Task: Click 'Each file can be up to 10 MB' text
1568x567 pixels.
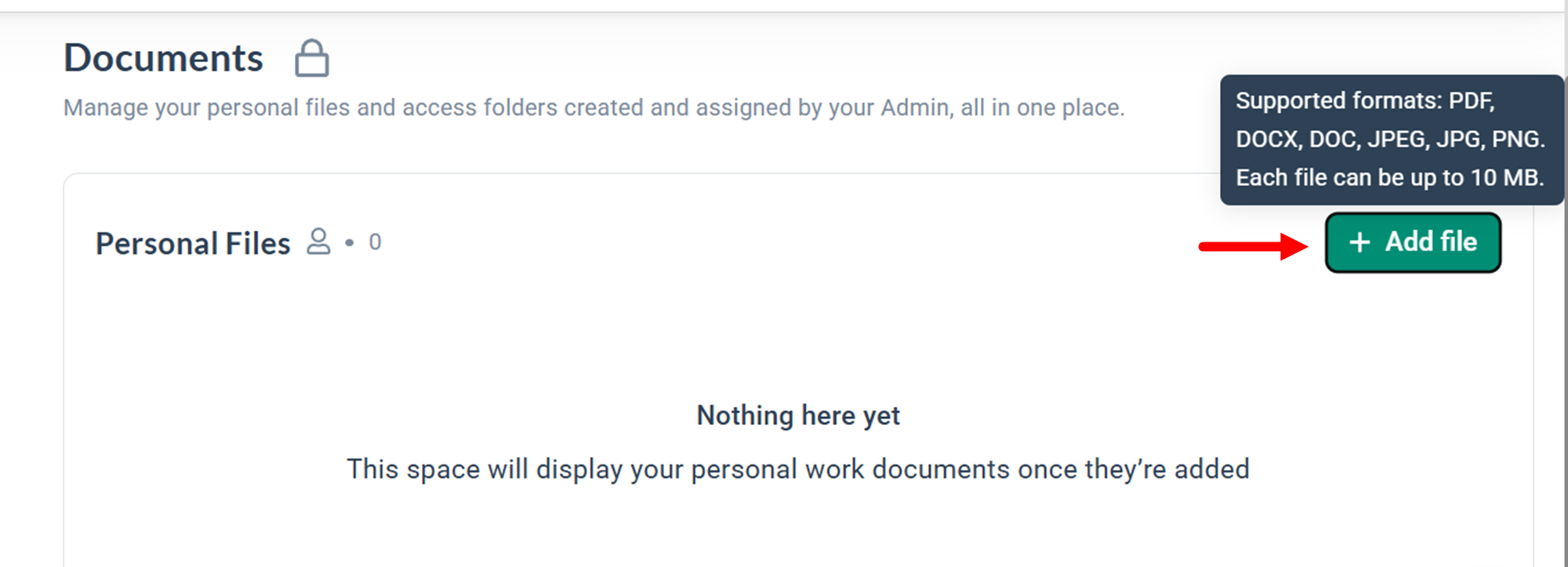Action: click(x=1389, y=178)
